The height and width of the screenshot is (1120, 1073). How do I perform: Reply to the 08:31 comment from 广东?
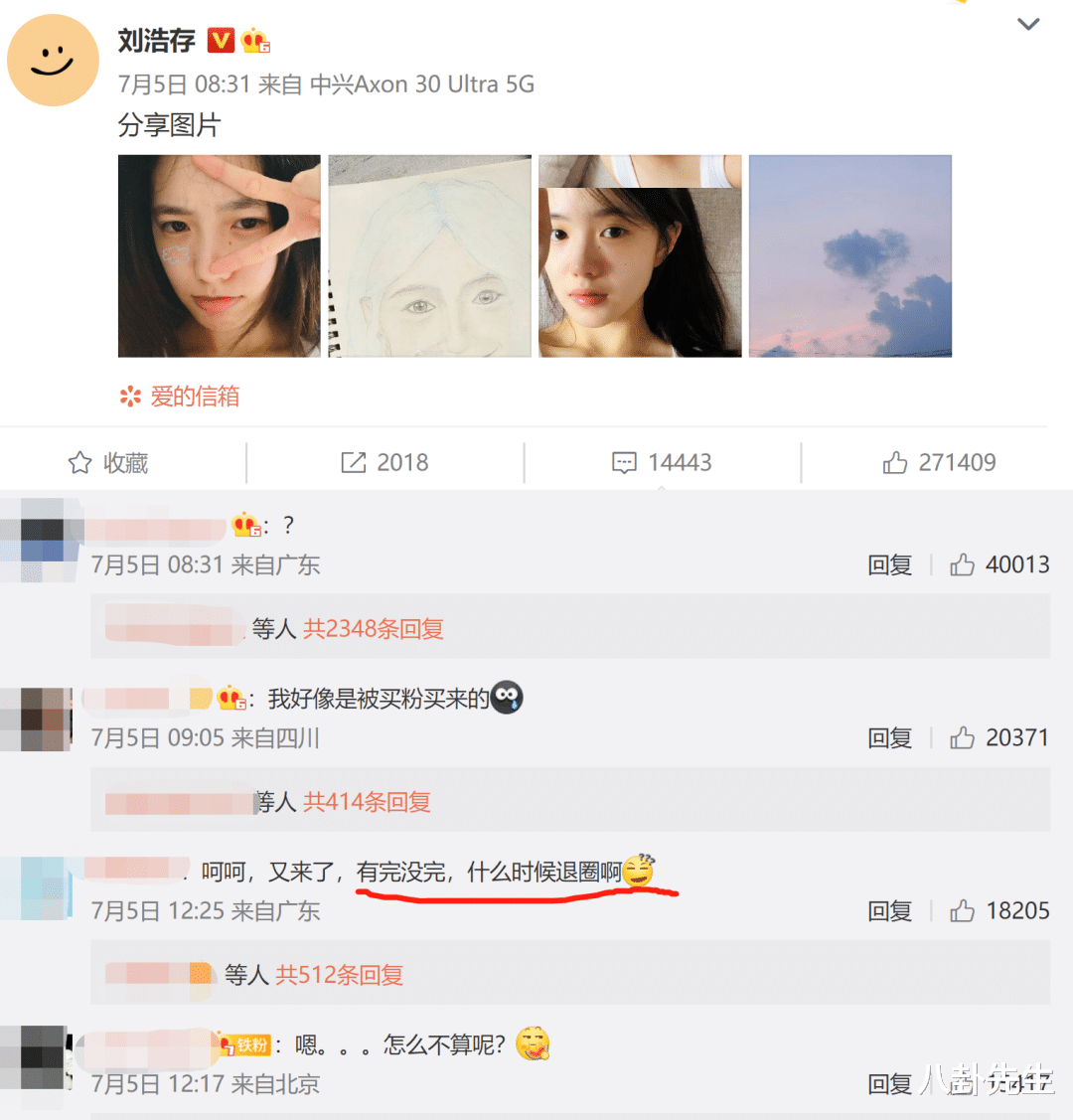(889, 565)
